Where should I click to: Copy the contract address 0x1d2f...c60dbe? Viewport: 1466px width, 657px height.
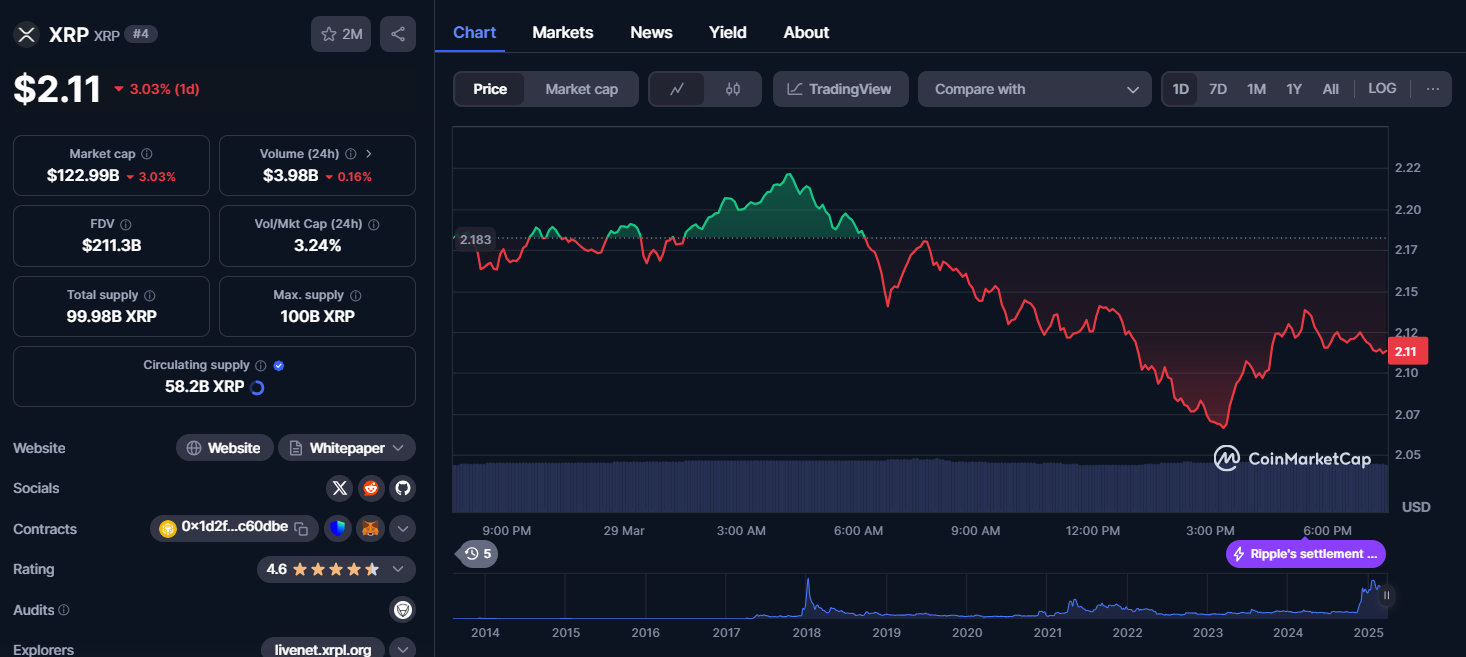tap(301, 528)
